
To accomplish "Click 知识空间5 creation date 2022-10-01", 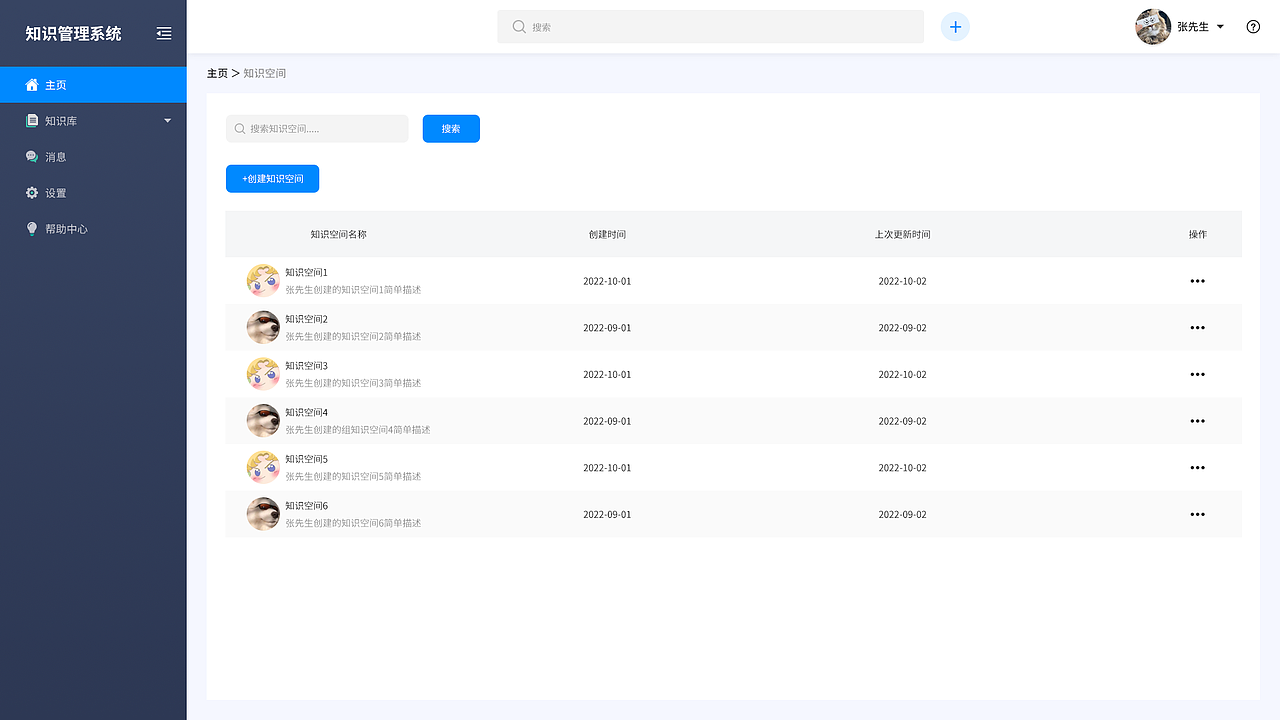I will 607,468.
